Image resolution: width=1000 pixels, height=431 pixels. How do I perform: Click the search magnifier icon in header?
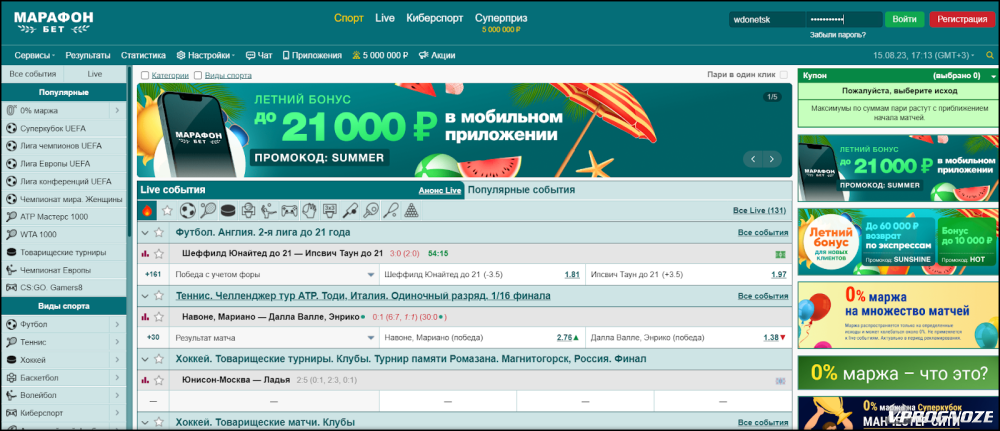pos(990,55)
